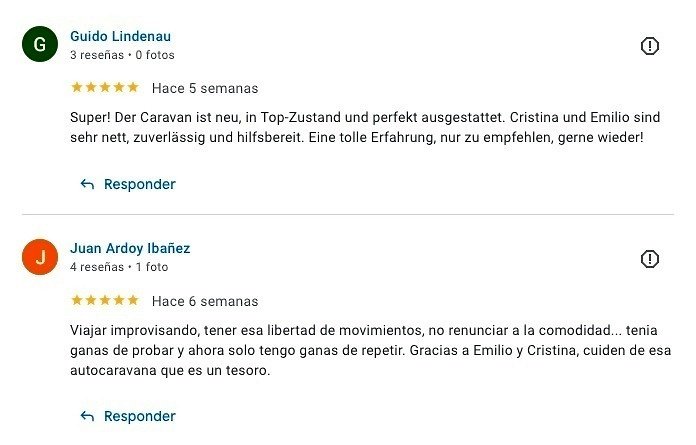This screenshot has width=696, height=445.
Task: Click the first star in Guido's rating
Action: (x=76, y=87)
